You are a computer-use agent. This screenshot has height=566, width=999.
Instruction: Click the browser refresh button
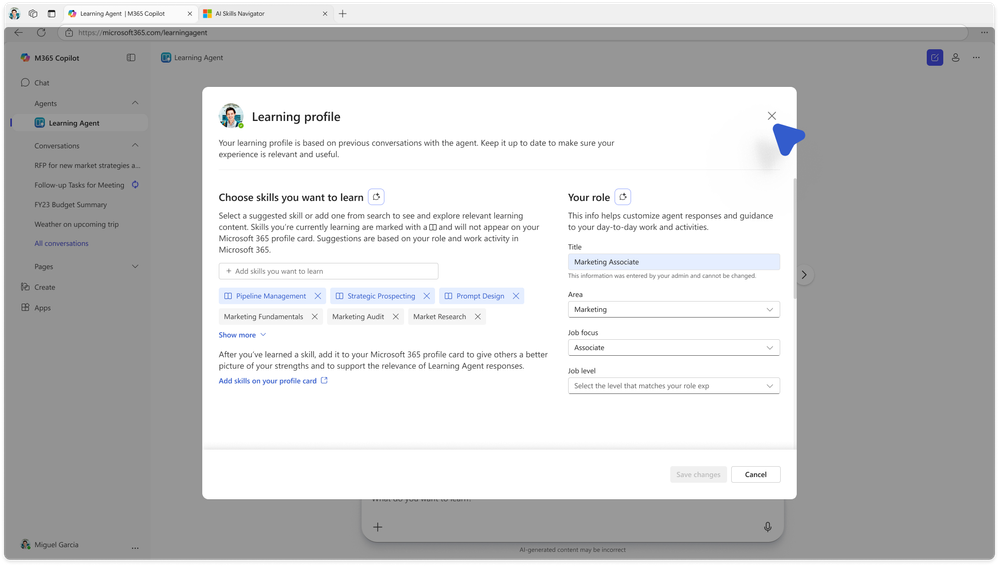[x=41, y=33]
